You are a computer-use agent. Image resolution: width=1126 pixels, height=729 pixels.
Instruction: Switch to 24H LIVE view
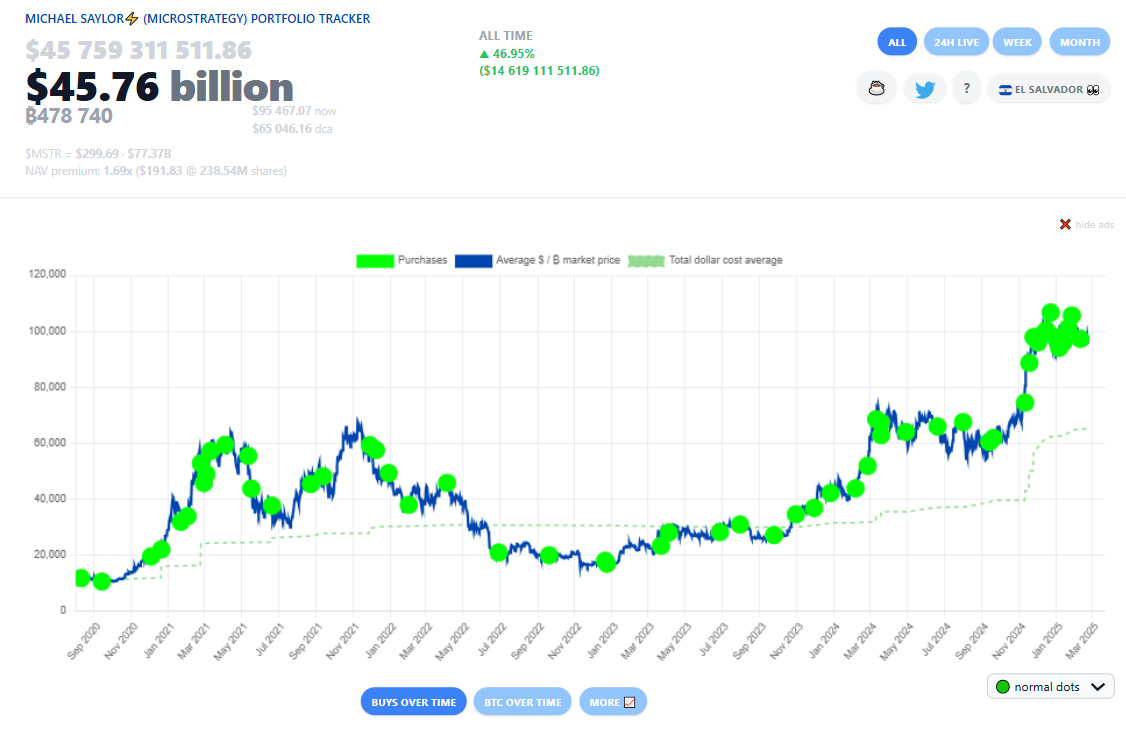point(956,41)
